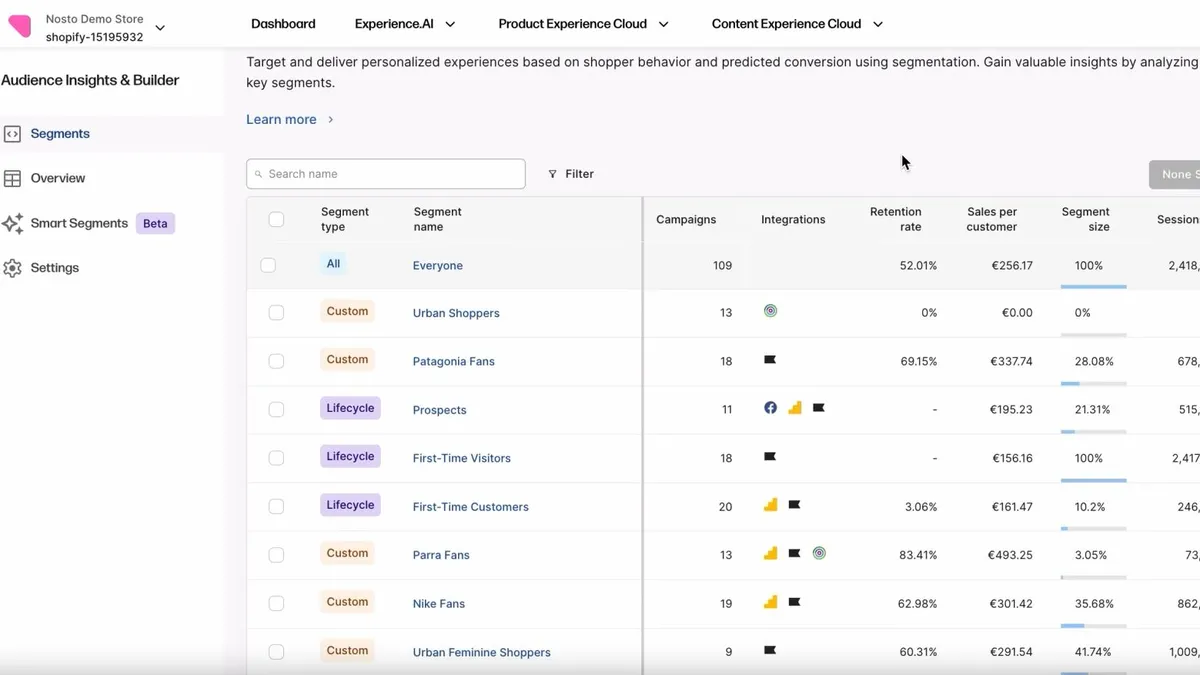
Task: Click the segment size bar for Patagonia Fans
Action: click(x=1094, y=383)
